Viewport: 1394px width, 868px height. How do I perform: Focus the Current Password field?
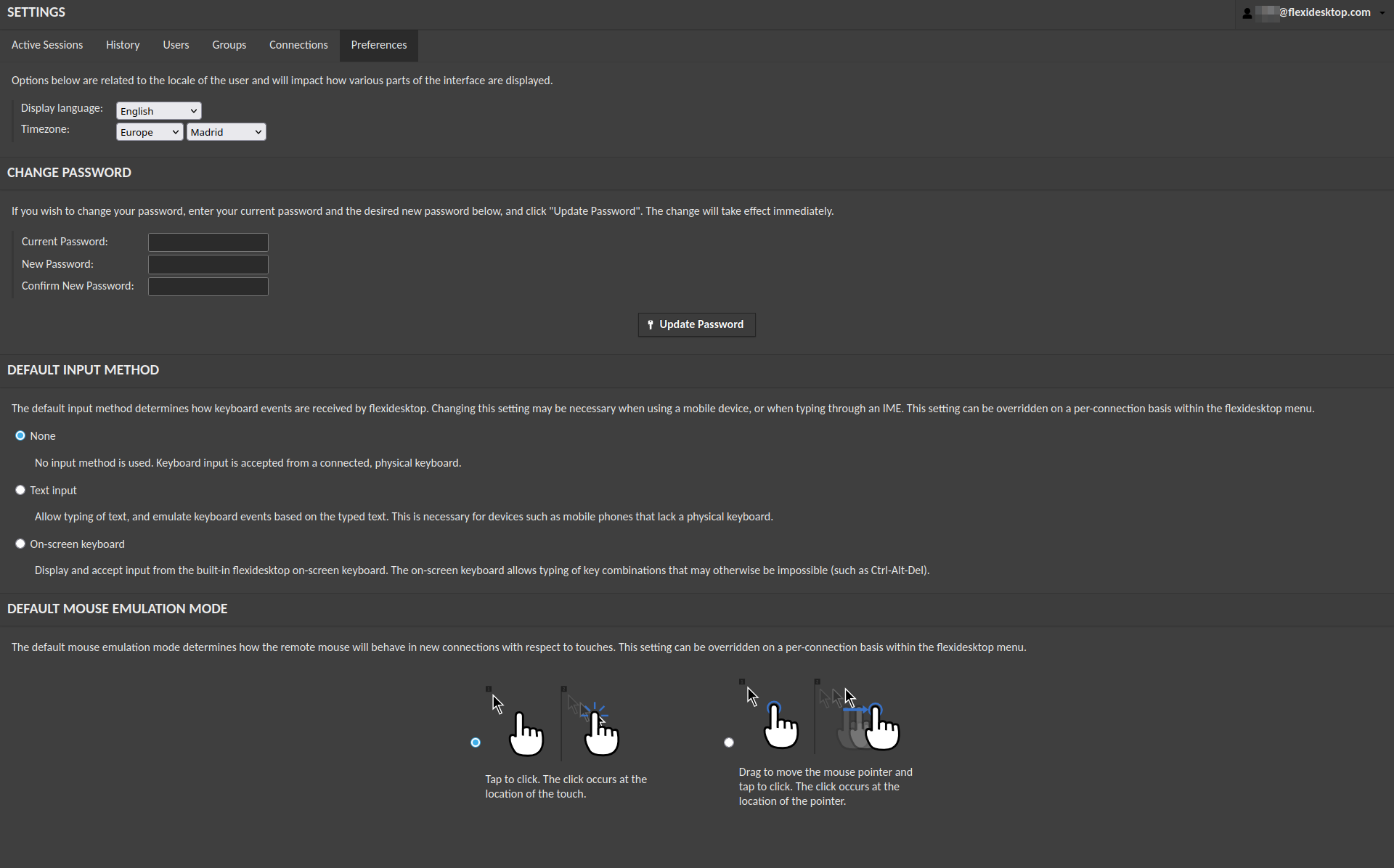[x=208, y=242]
